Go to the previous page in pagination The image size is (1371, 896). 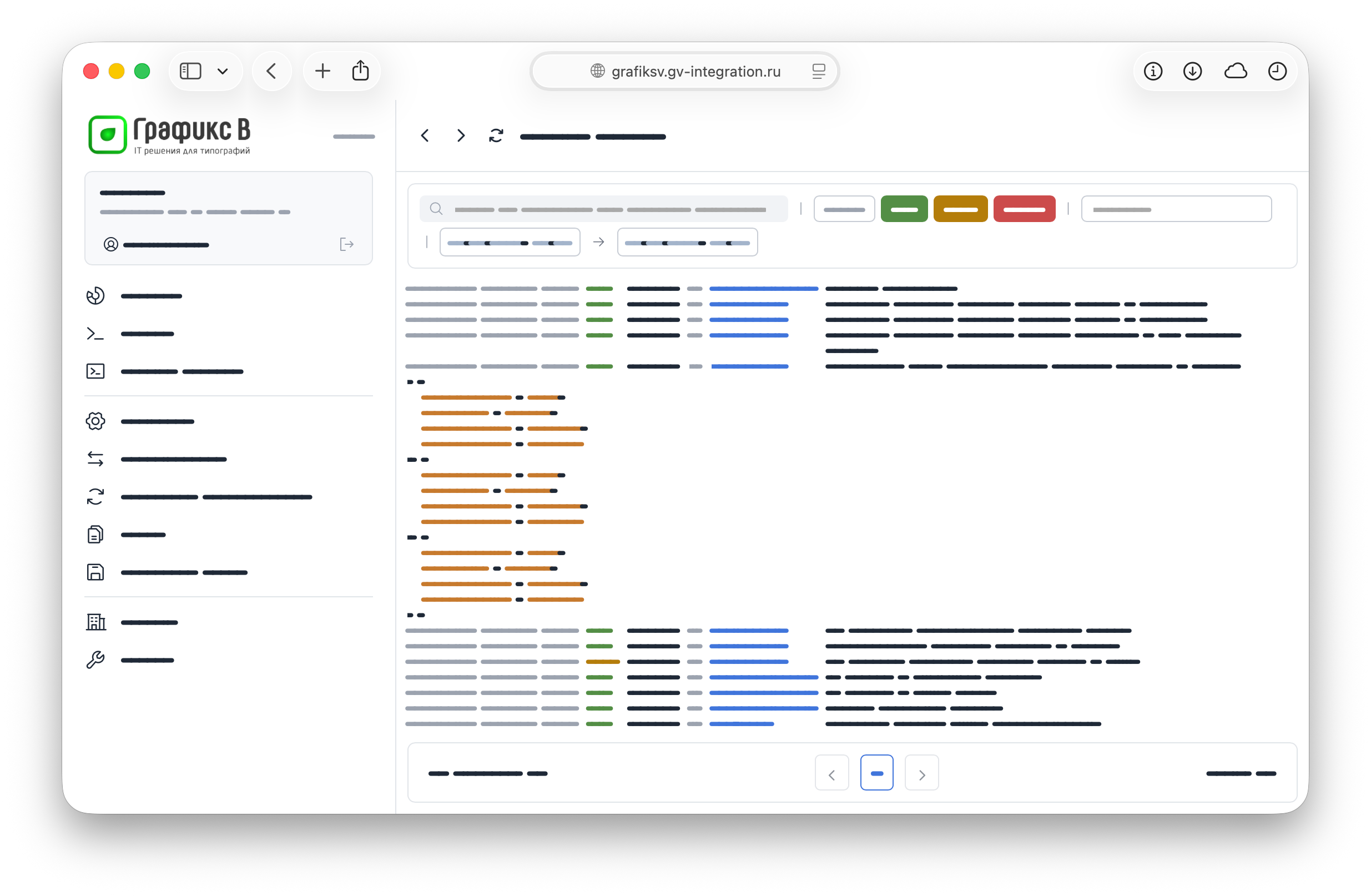pyautogui.click(x=833, y=774)
